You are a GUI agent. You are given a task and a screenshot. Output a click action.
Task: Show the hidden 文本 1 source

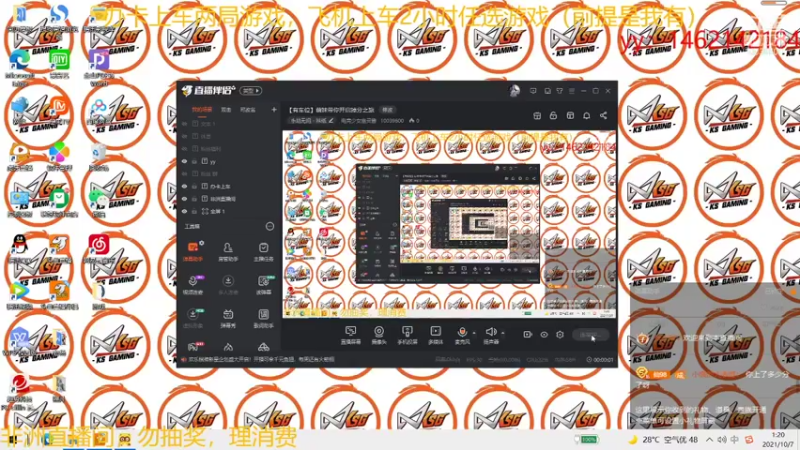pos(185,124)
